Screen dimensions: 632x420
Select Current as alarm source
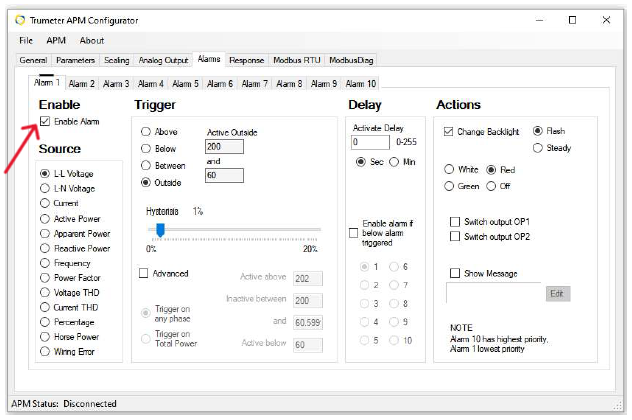pyautogui.click(x=45, y=203)
